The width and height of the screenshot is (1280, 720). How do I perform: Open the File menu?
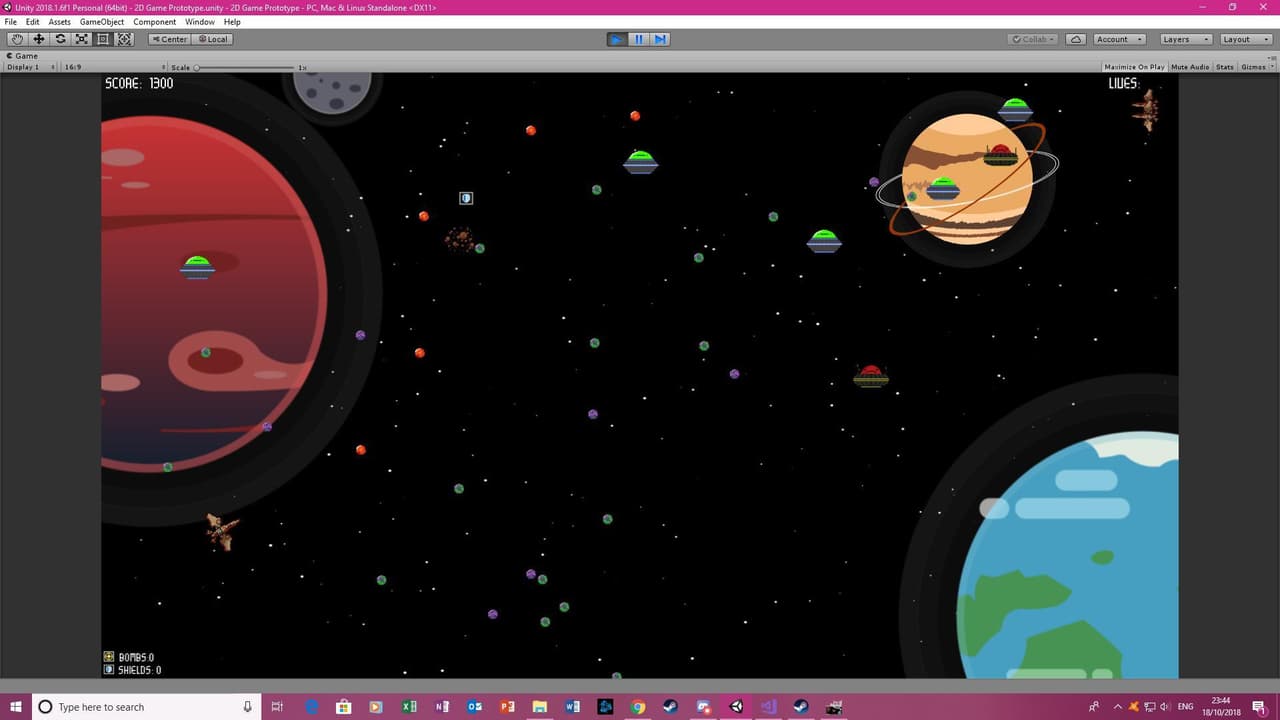click(x=11, y=22)
